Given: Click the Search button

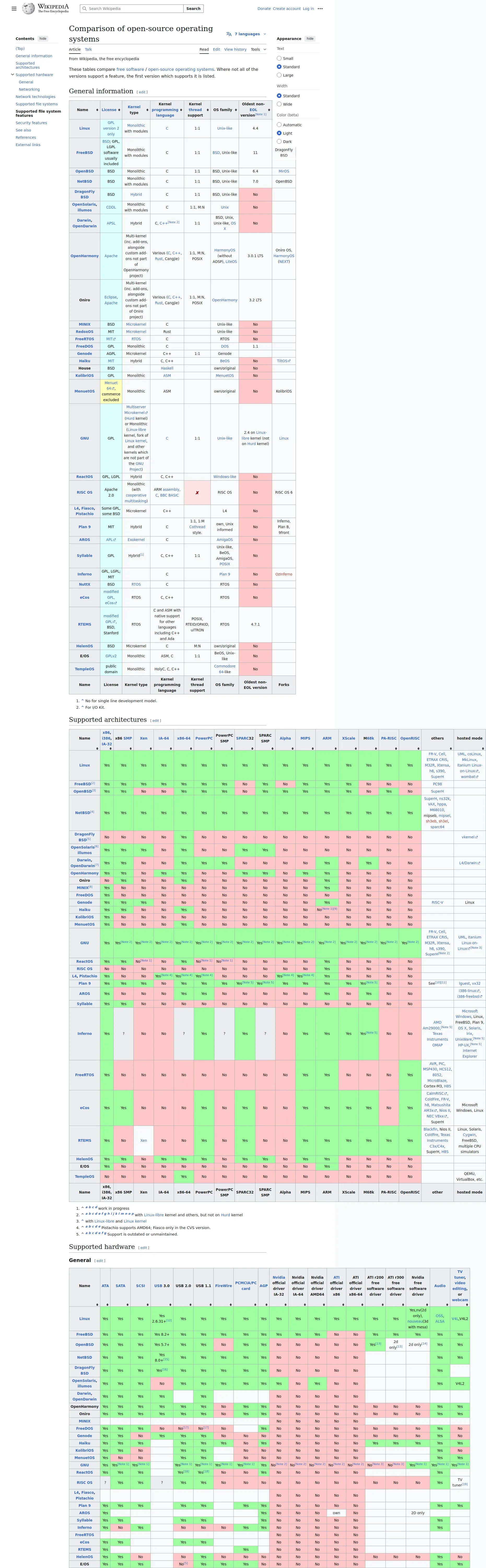Looking at the screenshot, I should [194, 9].
